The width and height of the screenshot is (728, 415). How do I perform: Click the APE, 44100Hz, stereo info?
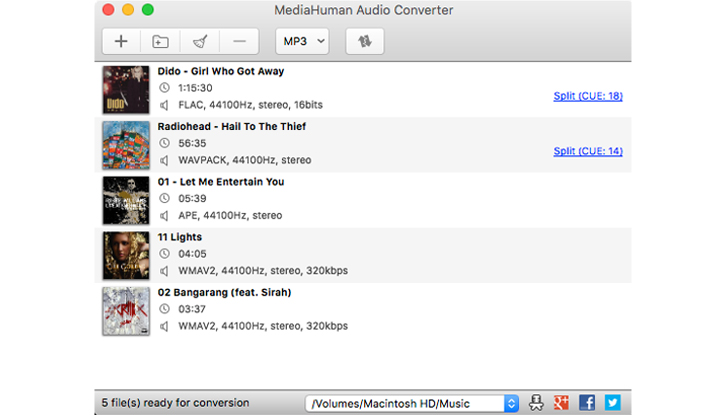[x=230, y=215]
